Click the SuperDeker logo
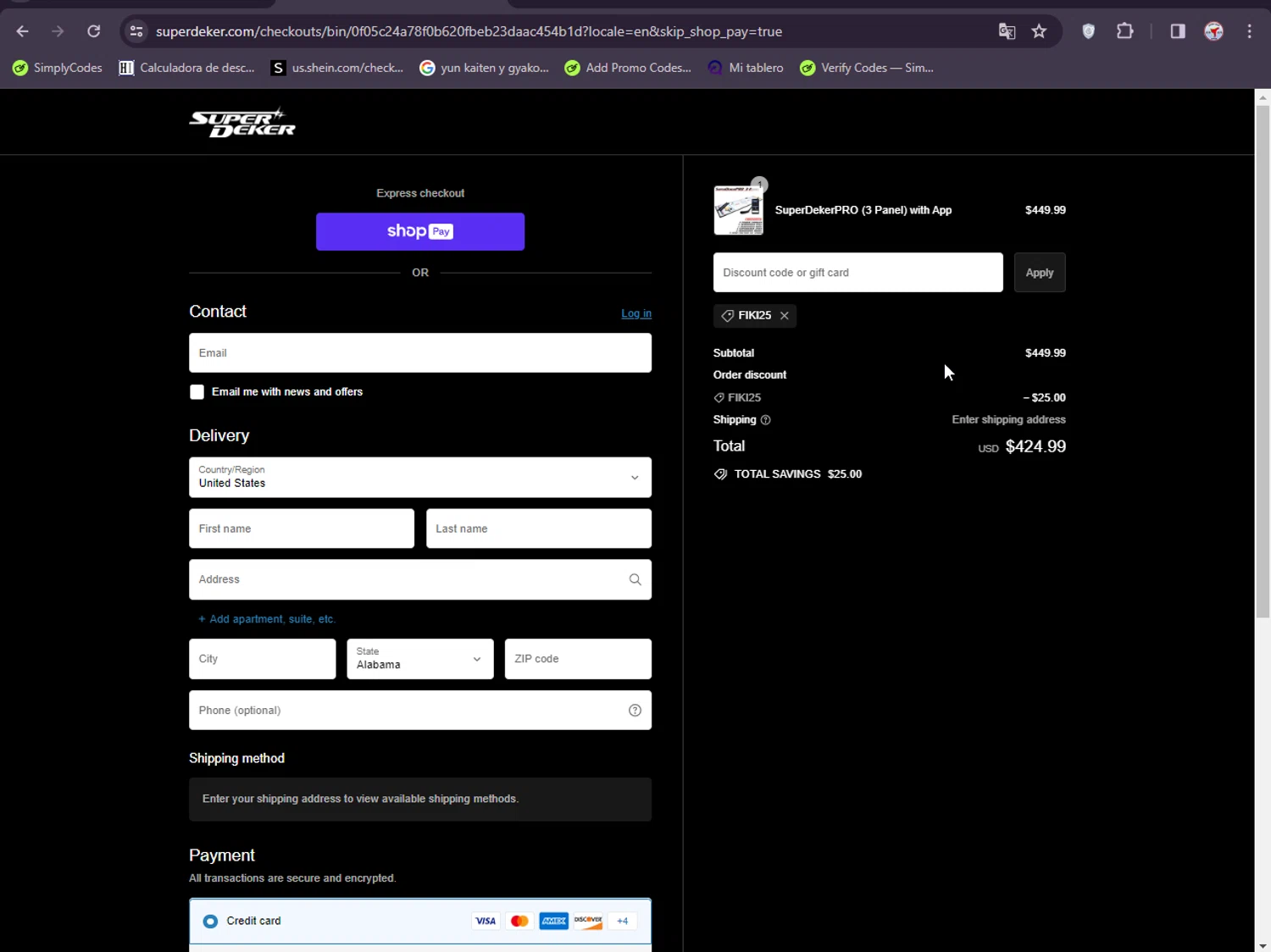The height and width of the screenshot is (952, 1271). 242,123
